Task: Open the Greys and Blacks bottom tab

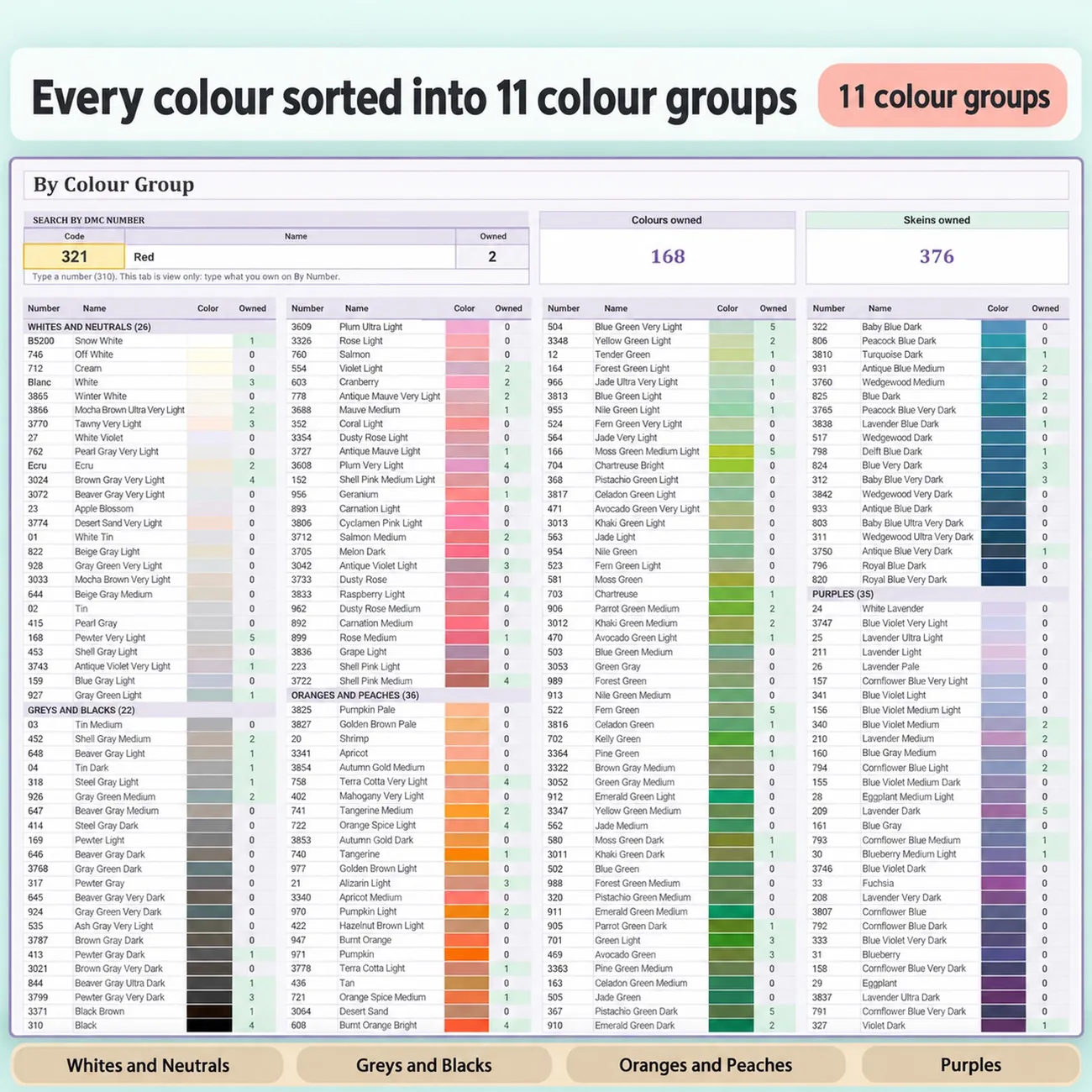Action: 423,1065
